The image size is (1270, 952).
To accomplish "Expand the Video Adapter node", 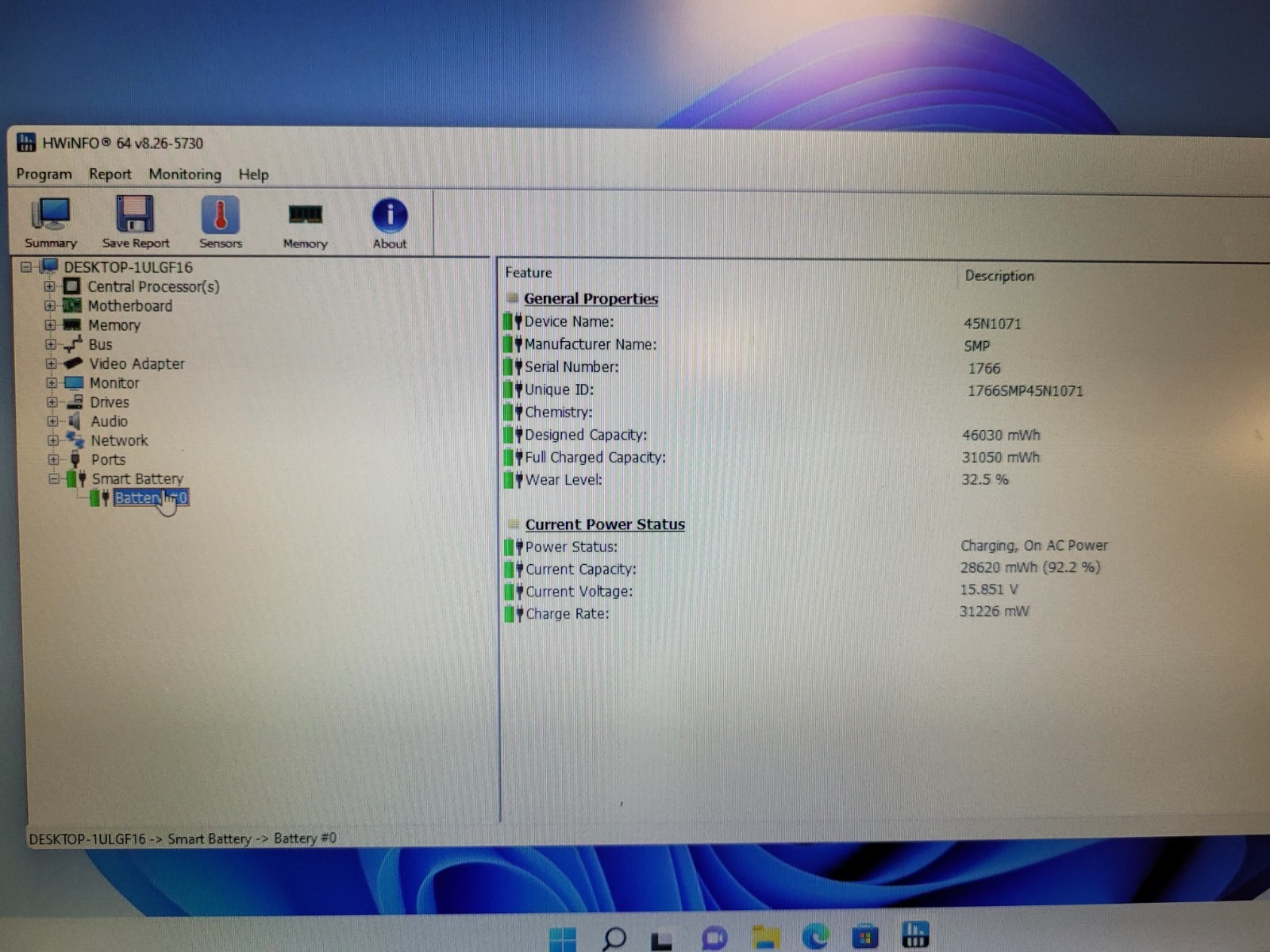I will [x=51, y=363].
